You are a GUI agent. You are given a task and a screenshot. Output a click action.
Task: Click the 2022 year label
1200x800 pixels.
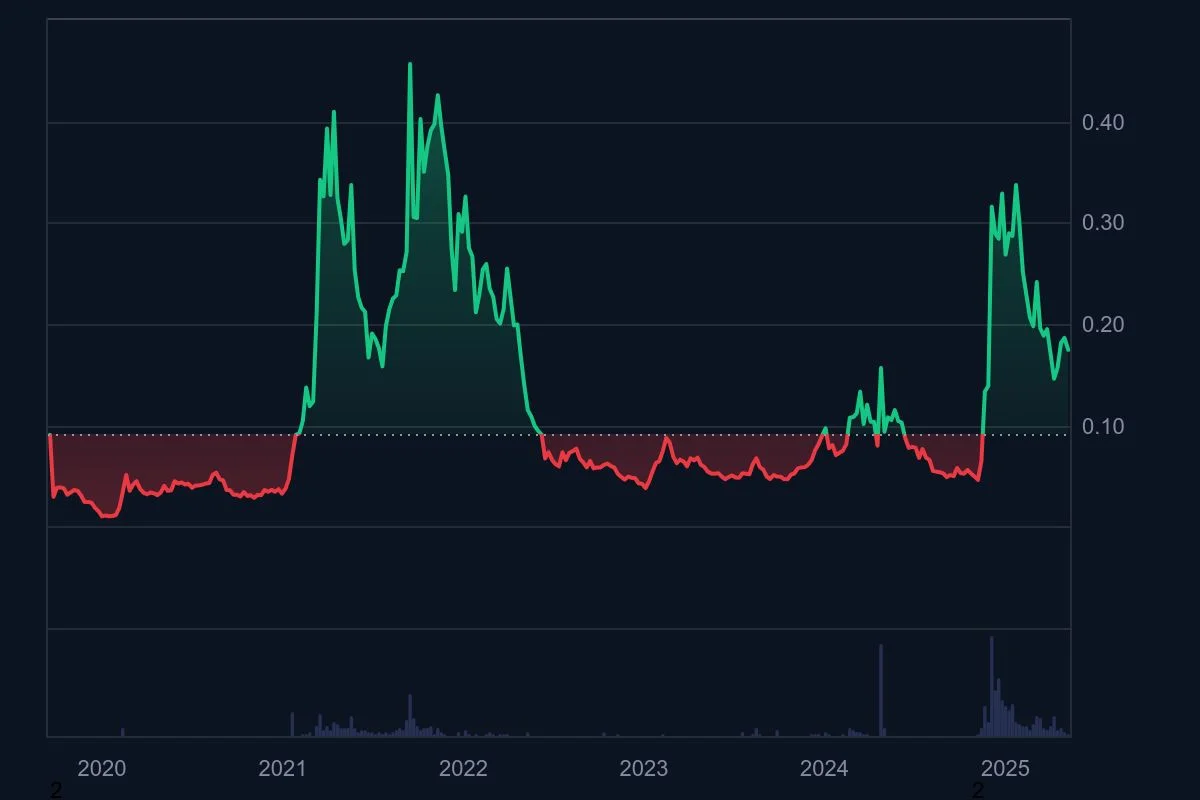[x=463, y=768]
